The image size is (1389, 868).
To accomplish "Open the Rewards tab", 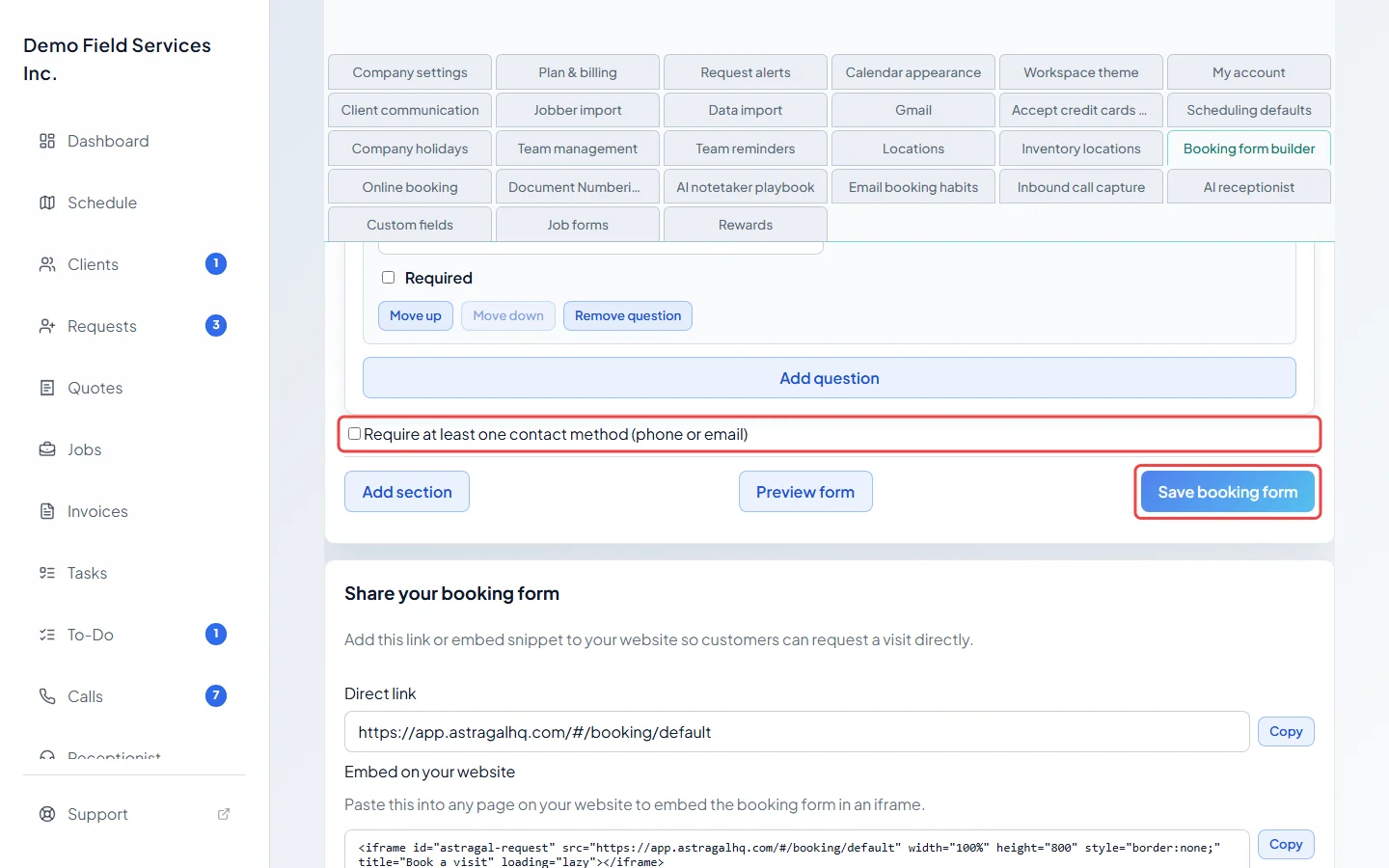I will [x=746, y=225].
